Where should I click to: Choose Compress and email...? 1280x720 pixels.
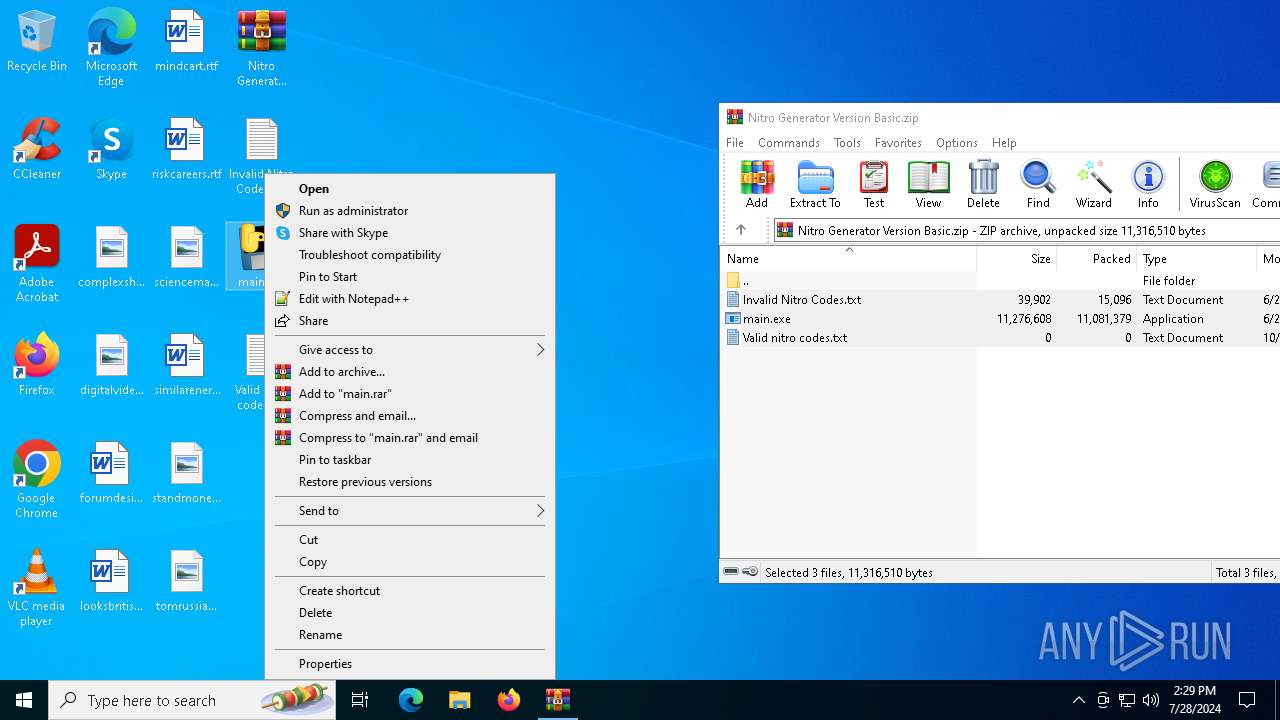tap(410, 416)
